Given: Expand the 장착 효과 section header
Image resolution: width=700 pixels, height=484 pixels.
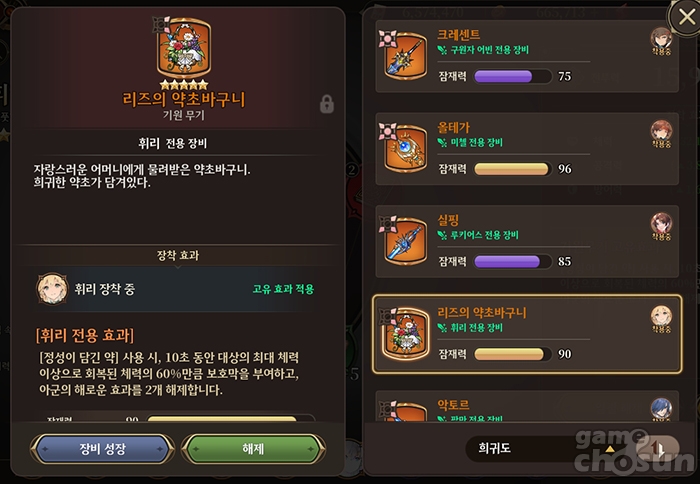Looking at the screenshot, I should pyautogui.click(x=178, y=255).
